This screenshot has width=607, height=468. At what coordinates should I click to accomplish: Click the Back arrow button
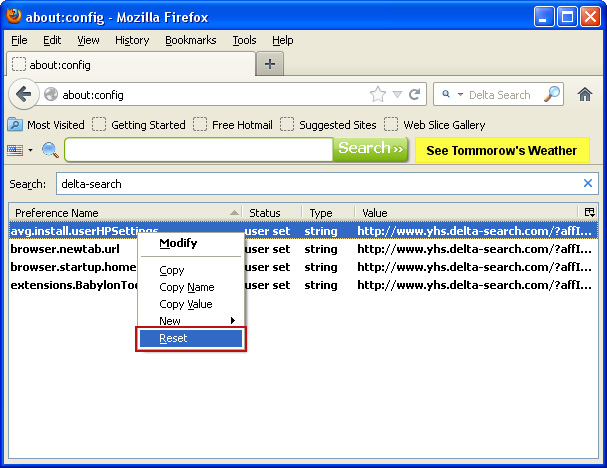click(24, 94)
